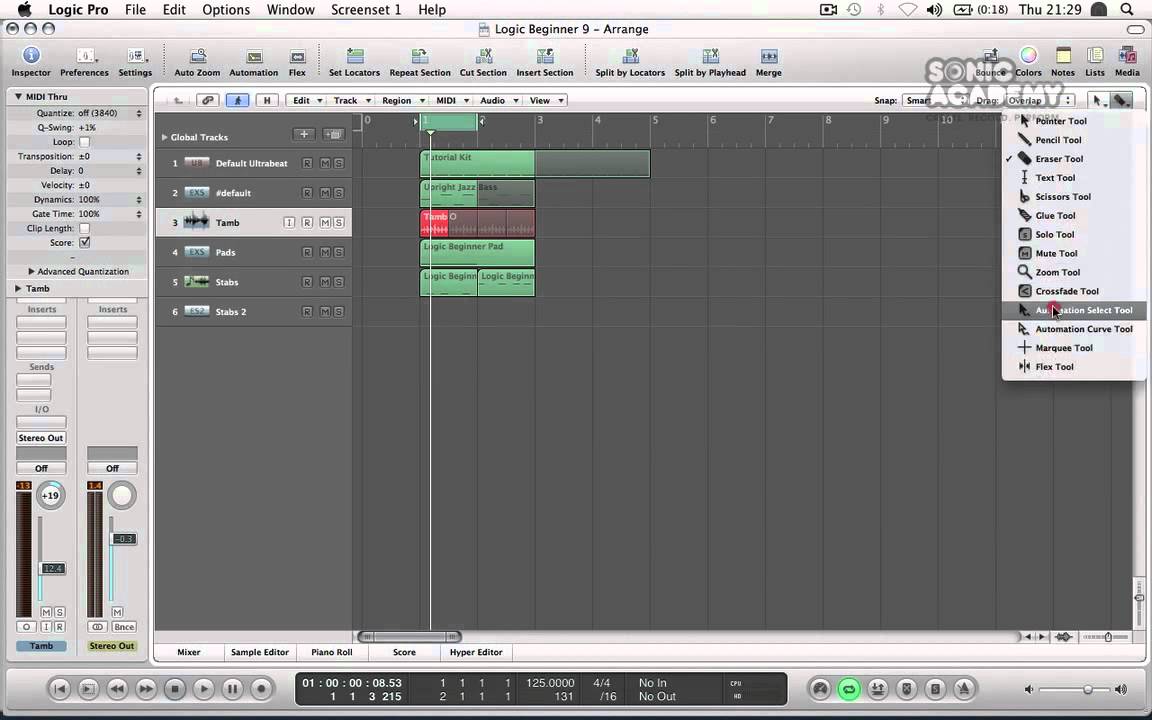The width and height of the screenshot is (1152, 720).
Task: Mute the Default Ultrabeat track
Action: (325, 163)
